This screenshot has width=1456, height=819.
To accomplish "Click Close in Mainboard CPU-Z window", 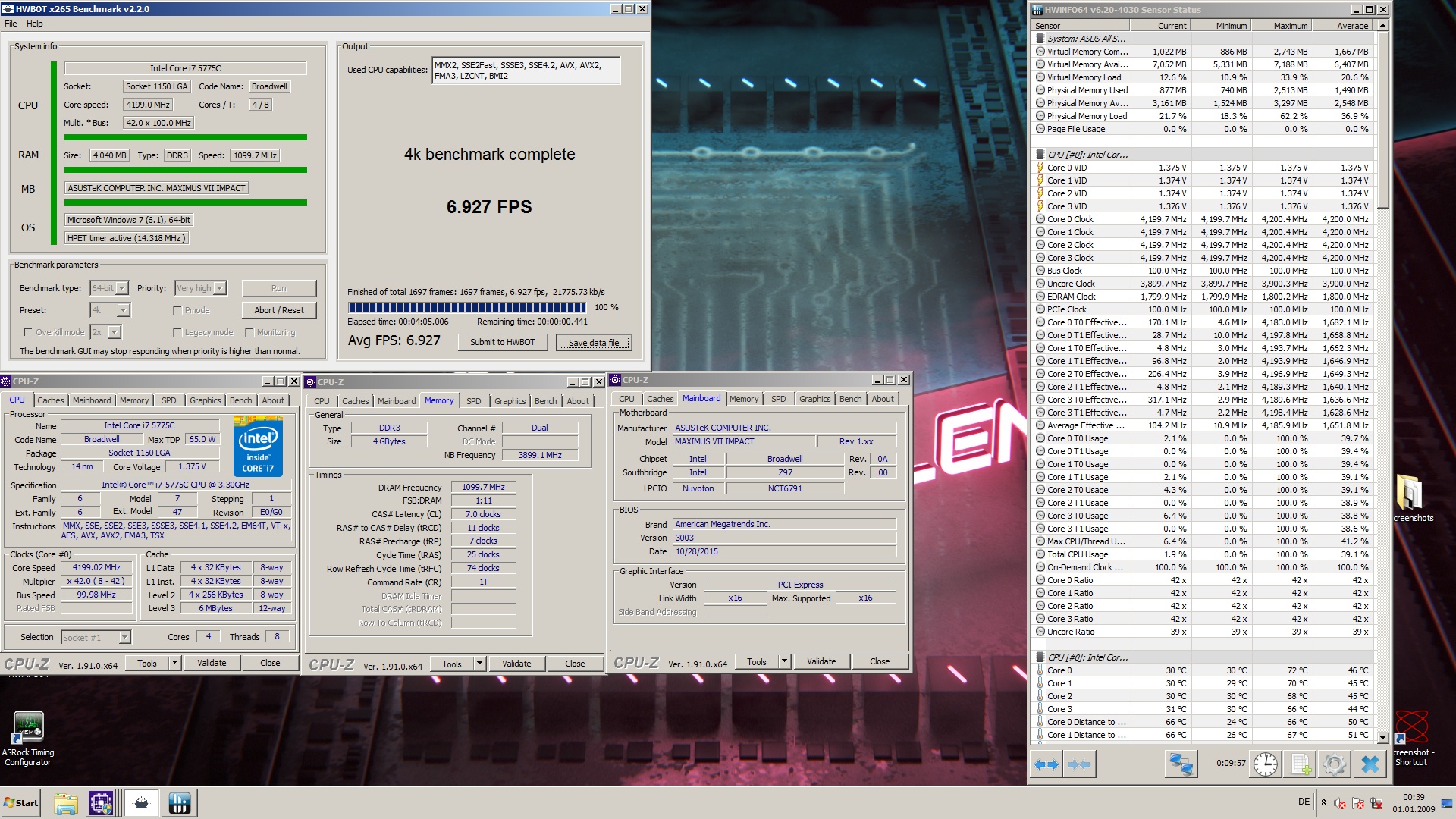I will pyautogui.click(x=880, y=661).
